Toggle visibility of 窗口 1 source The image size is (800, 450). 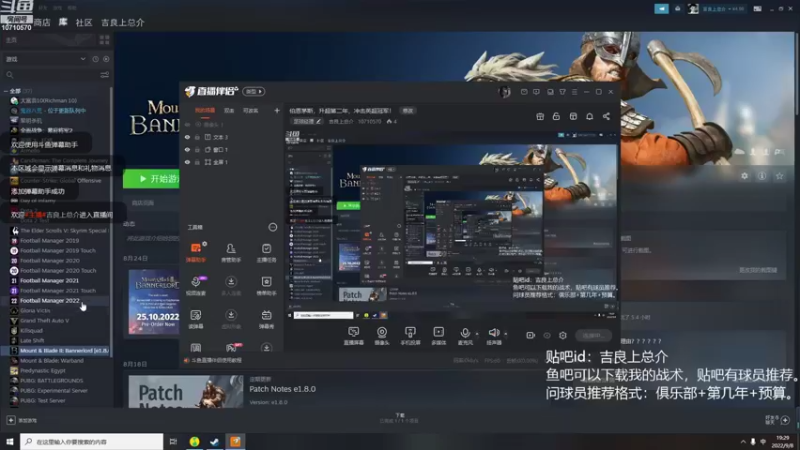point(188,149)
